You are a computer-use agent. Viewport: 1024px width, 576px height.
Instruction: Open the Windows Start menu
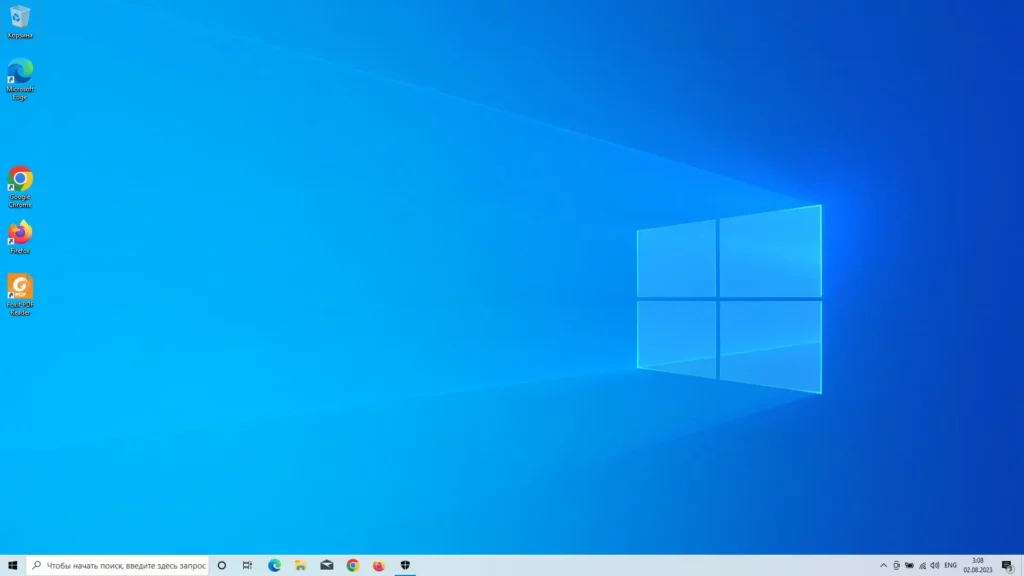[x=13, y=565]
